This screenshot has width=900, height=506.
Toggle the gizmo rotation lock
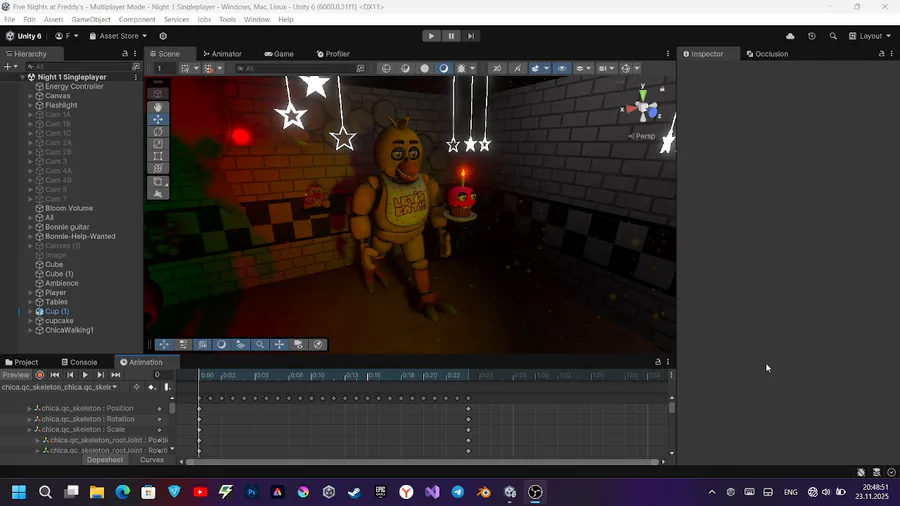662,89
